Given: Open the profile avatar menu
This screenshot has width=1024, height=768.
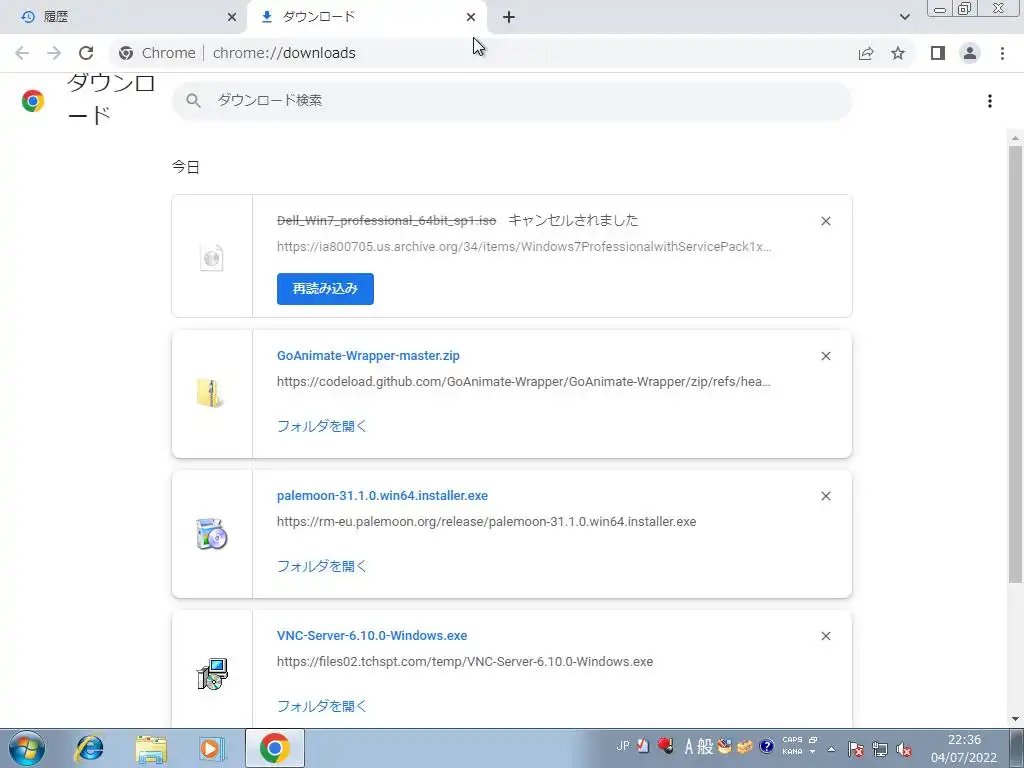Looking at the screenshot, I should (x=970, y=53).
